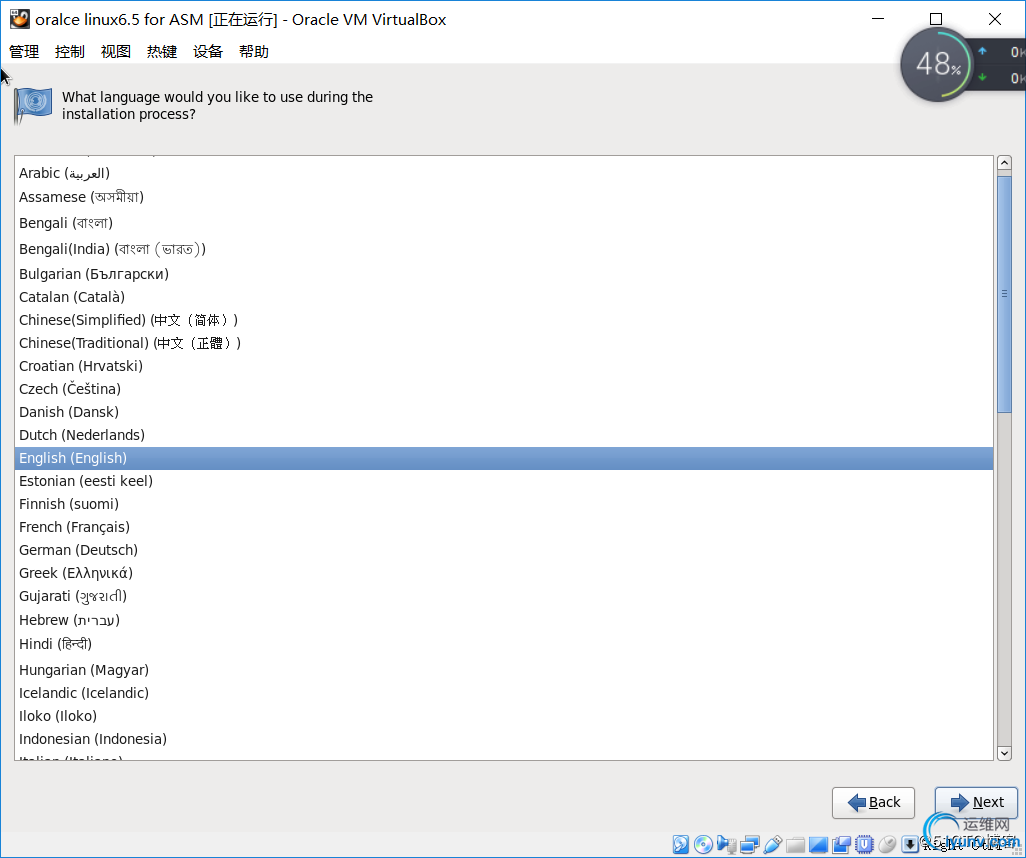Select Arabic in the language list

[x=504, y=173]
